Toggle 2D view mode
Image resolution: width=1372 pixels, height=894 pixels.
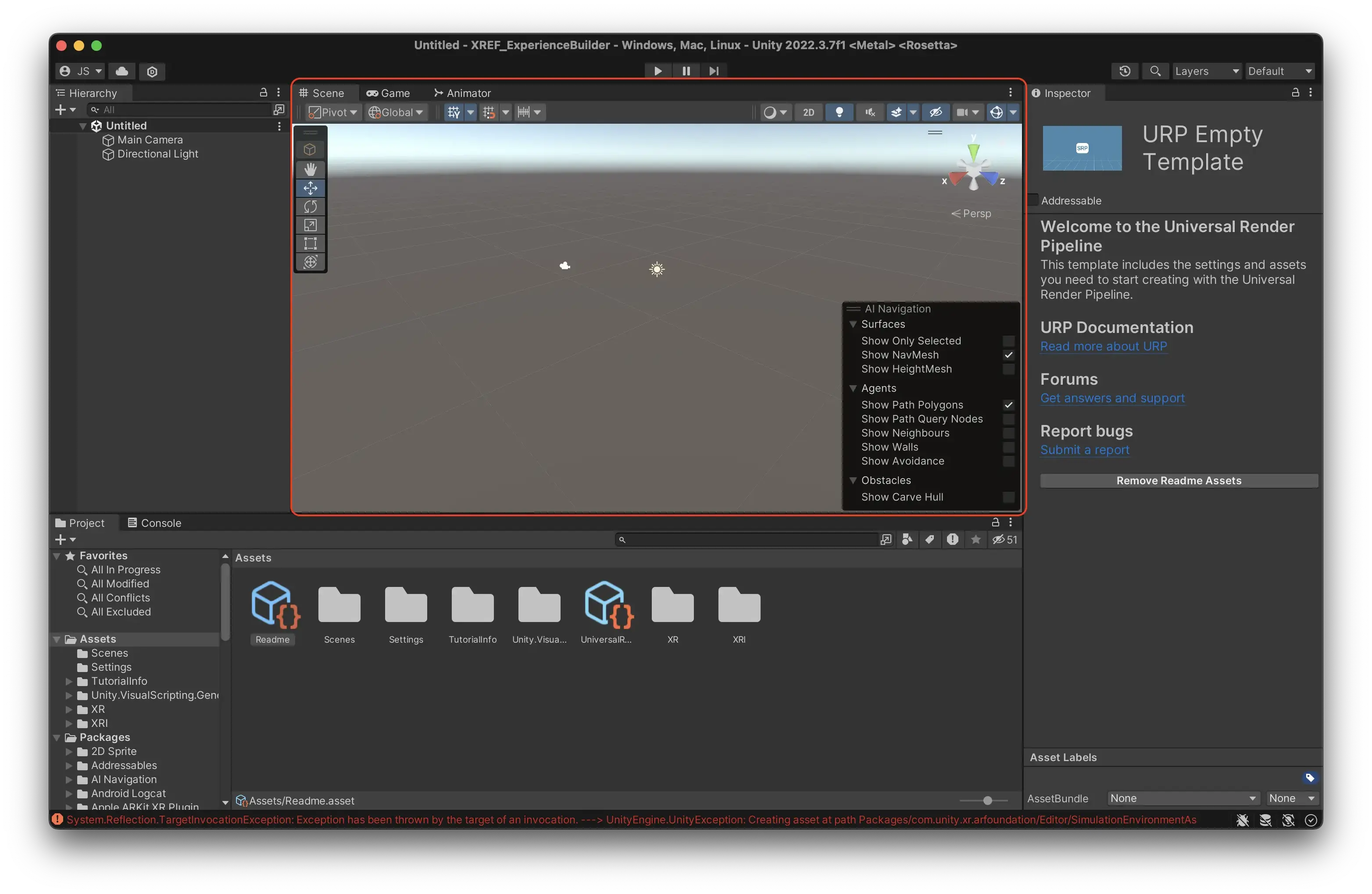point(808,112)
